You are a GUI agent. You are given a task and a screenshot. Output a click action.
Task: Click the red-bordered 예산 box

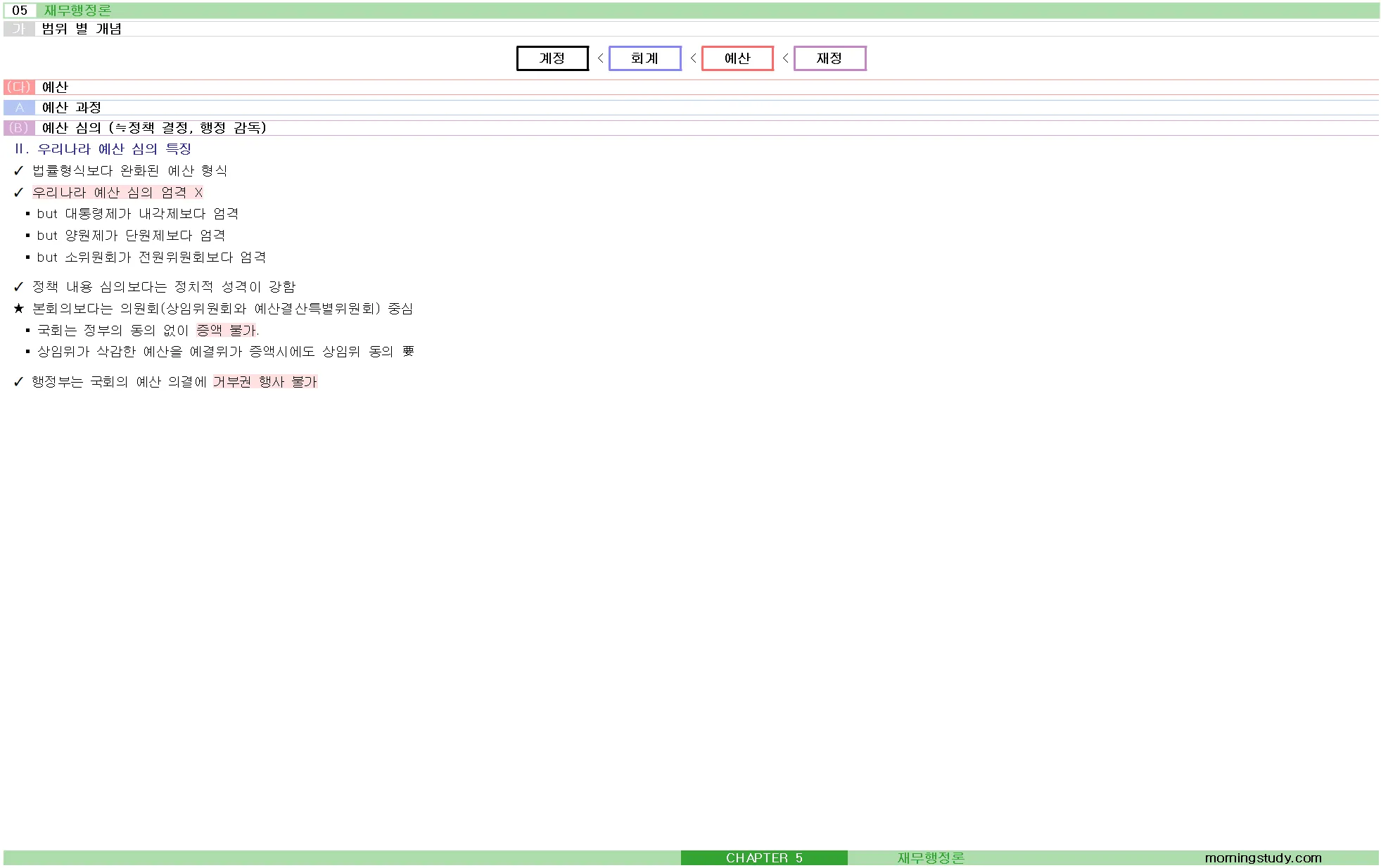[737, 58]
